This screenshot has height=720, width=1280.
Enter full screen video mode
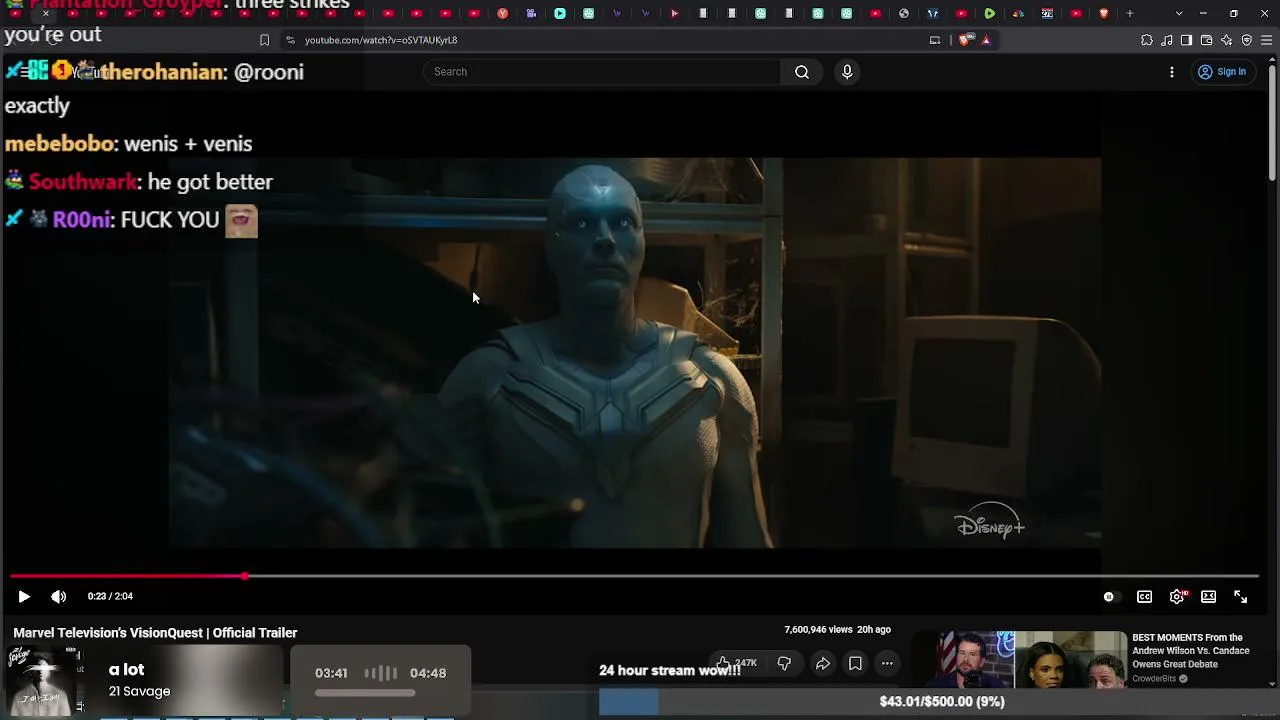(1240, 597)
